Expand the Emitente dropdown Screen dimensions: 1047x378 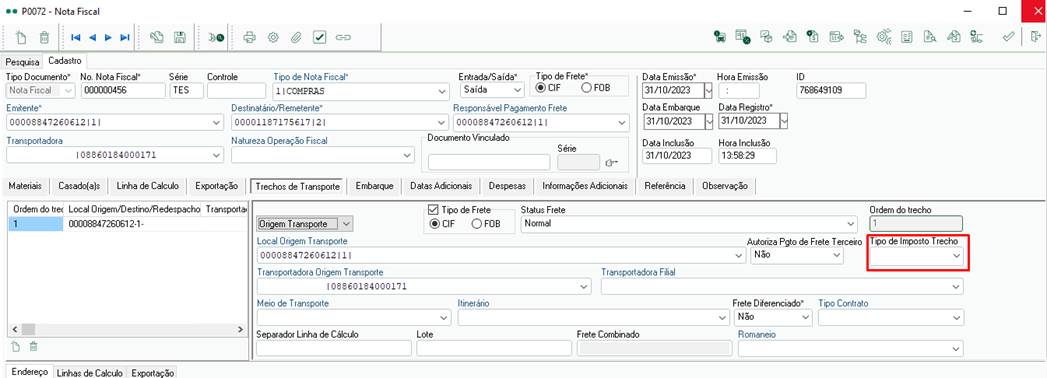216,123
